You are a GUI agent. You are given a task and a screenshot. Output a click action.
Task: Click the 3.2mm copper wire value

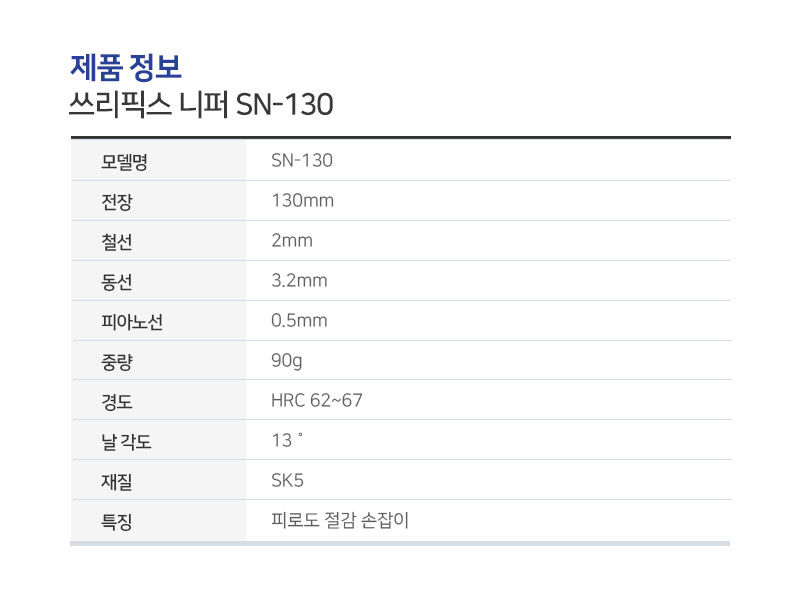click(299, 280)
